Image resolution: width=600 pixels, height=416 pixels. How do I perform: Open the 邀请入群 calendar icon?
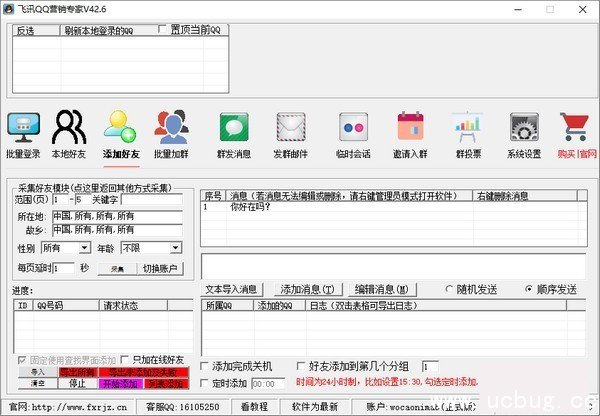coord(410,135)
